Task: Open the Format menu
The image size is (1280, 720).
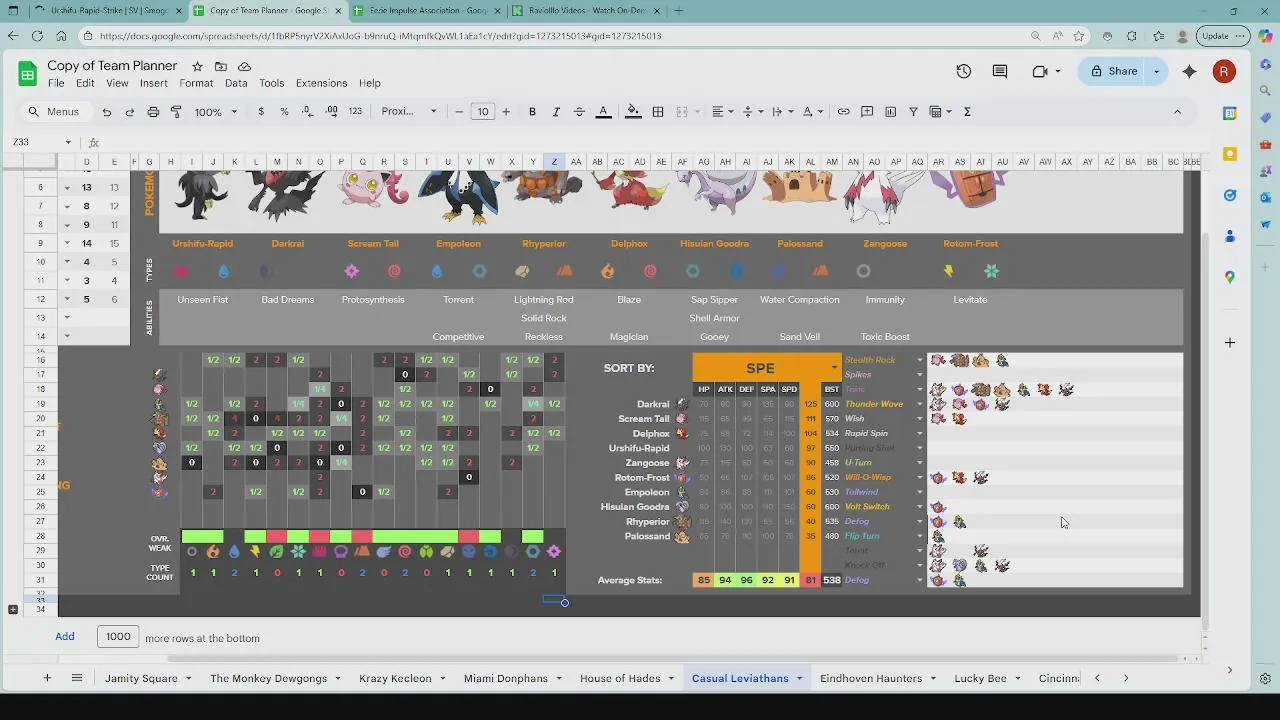Action: (196, 83)
